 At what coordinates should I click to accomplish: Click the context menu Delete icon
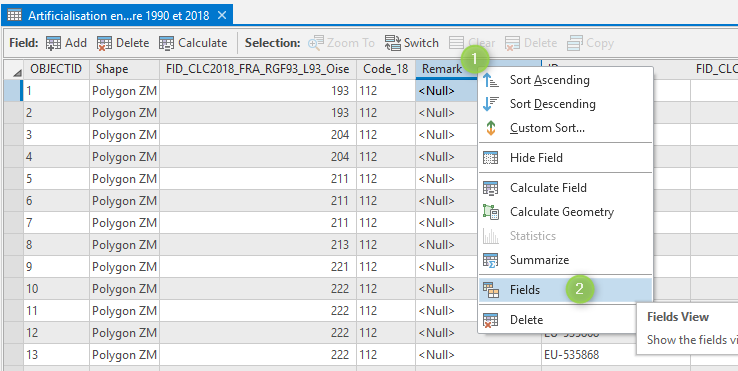pyautogui.click(x=490, y=320)
